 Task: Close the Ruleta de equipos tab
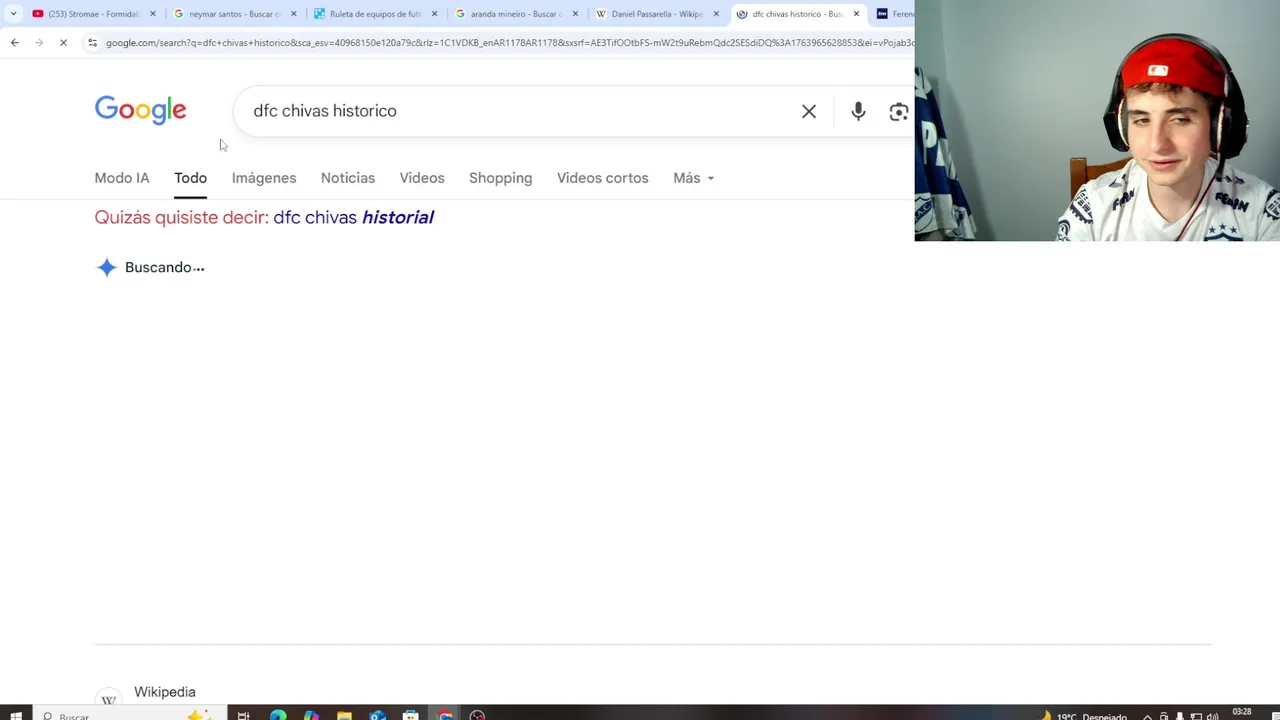(x=434, y=14)
